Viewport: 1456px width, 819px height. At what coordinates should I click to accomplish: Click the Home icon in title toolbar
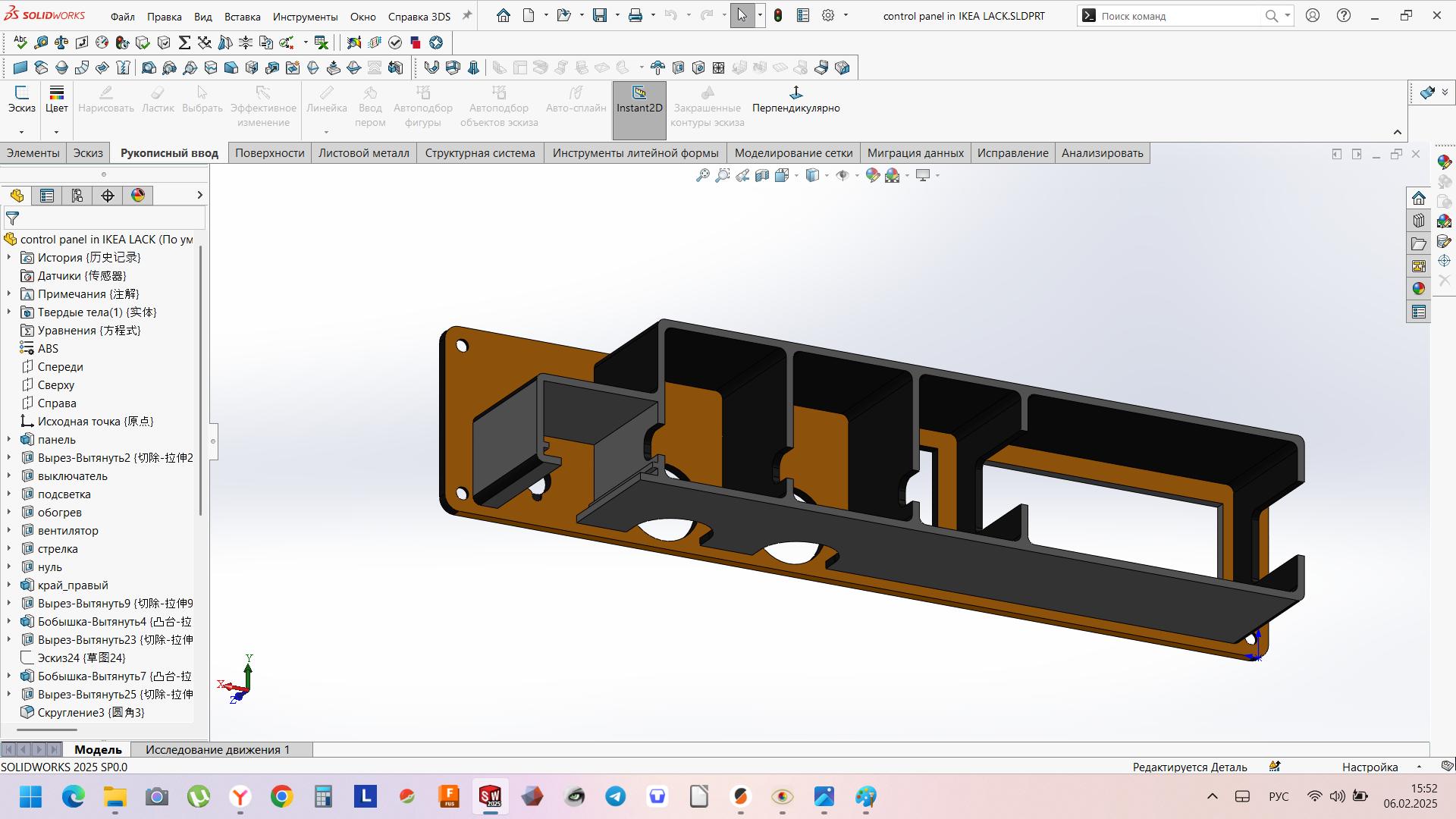(x=504, y=15)
